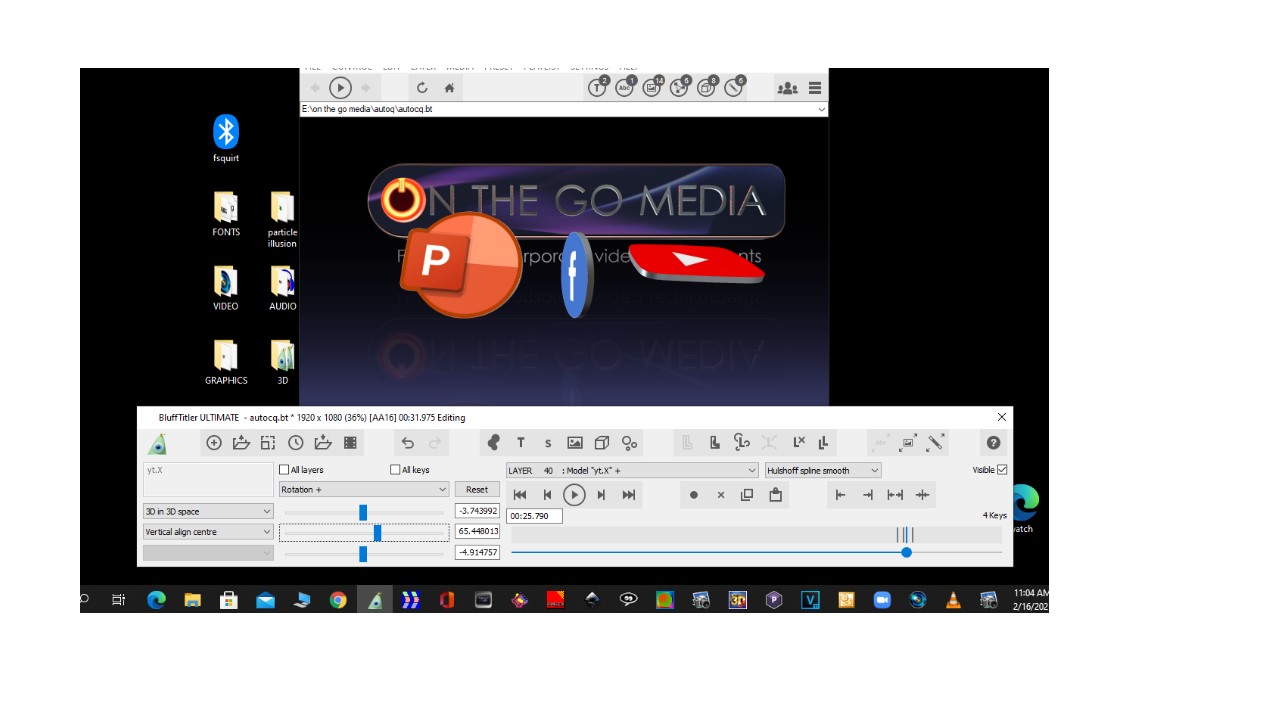
Task: Click the linked circles layer icon
Action: 629,443
